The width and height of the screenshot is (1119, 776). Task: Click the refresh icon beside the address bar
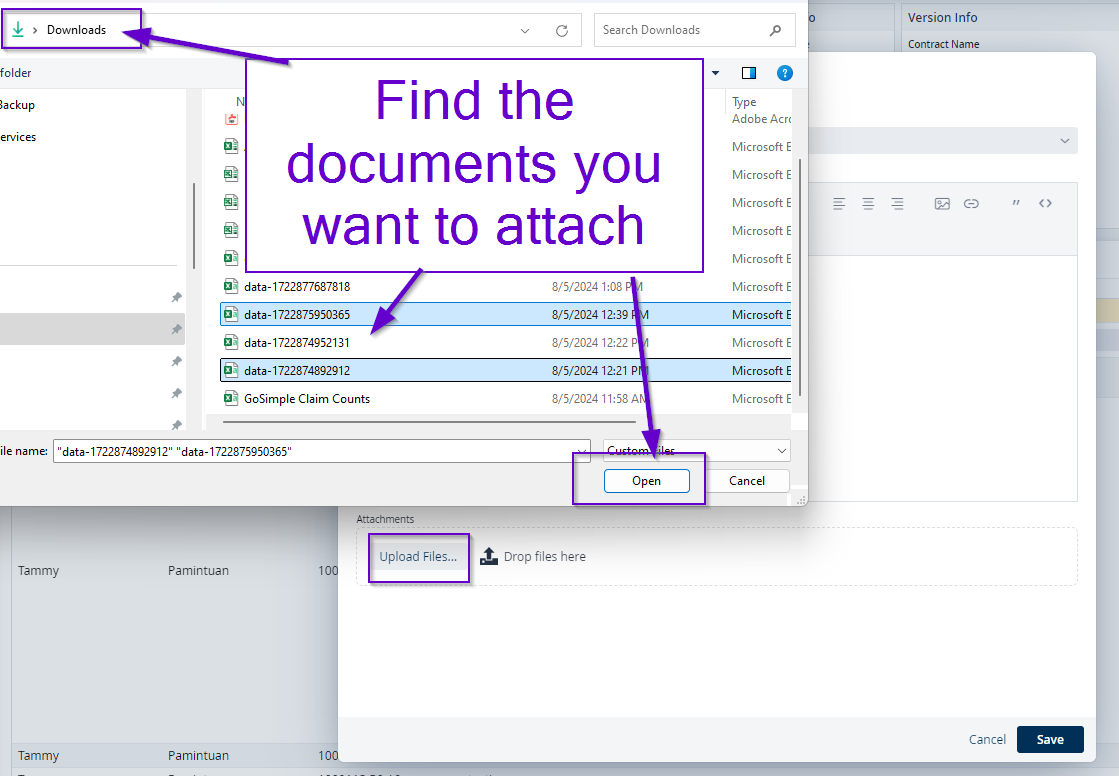(562, 31)
